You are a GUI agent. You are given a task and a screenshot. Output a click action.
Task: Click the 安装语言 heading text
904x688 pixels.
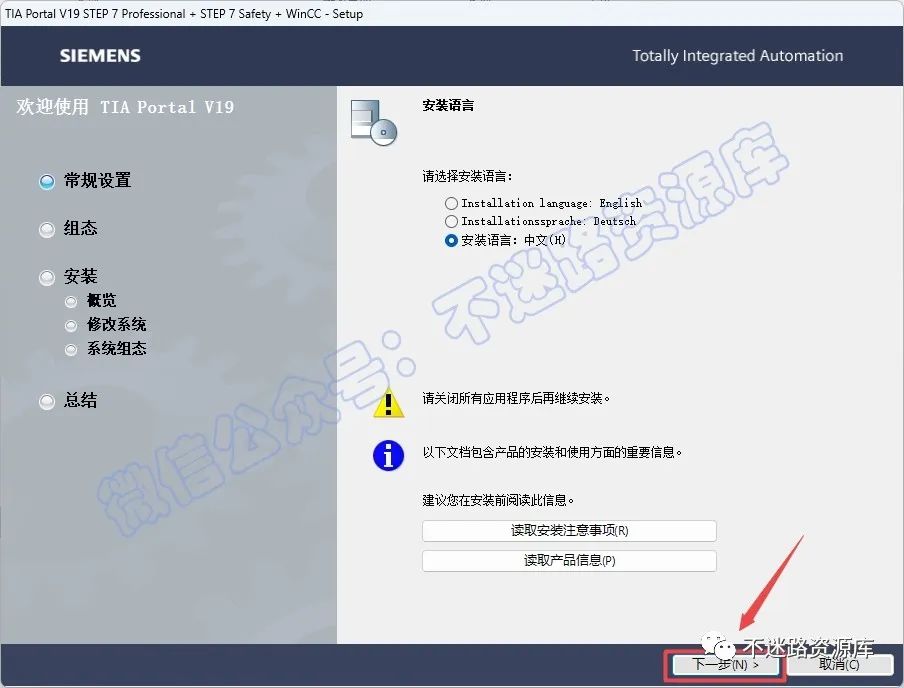click(448, 106)
